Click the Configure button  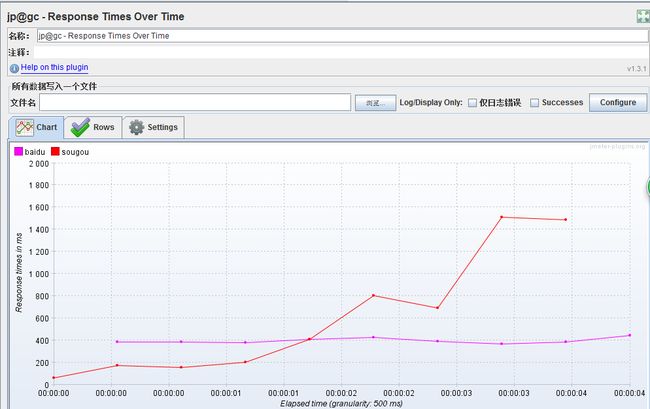coord(618,102)
